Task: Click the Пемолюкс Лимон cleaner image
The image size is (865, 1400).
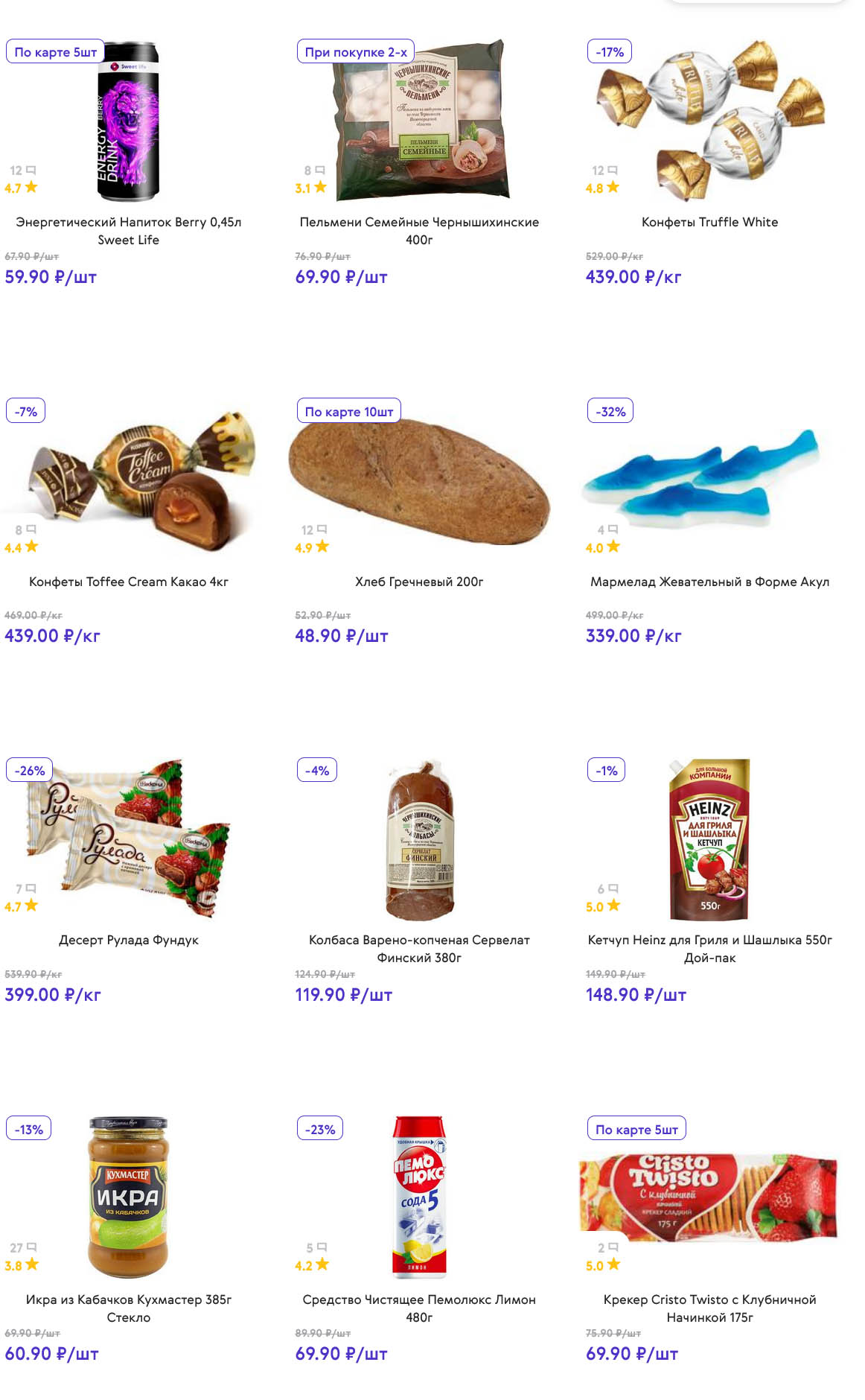Action: (419, 1197)
